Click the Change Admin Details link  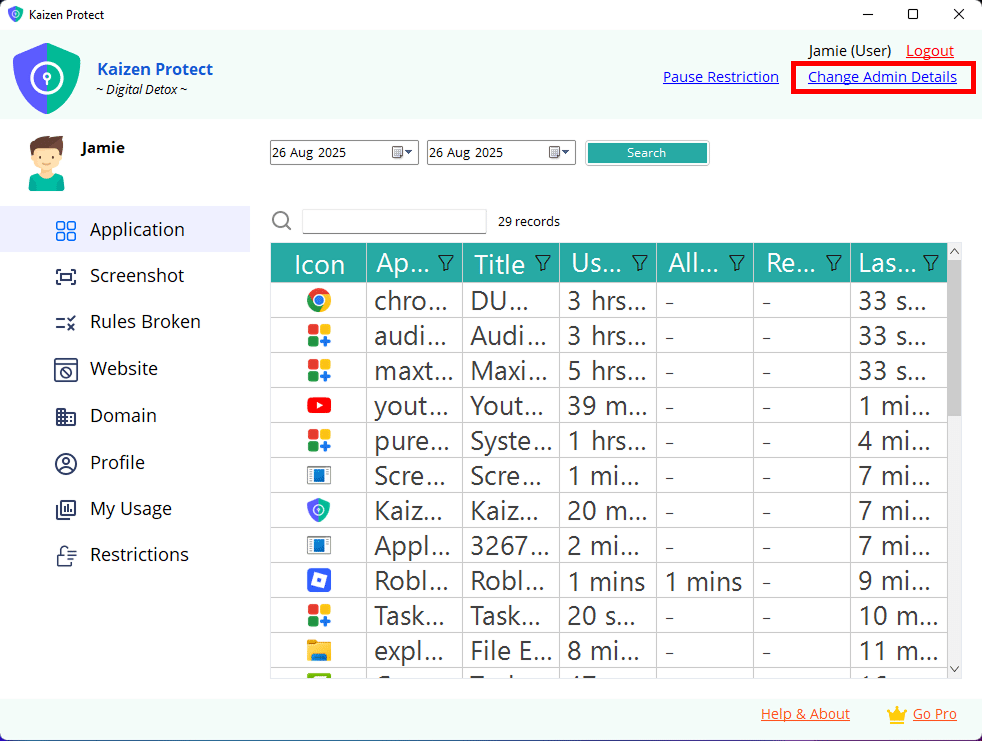point(882,77)
